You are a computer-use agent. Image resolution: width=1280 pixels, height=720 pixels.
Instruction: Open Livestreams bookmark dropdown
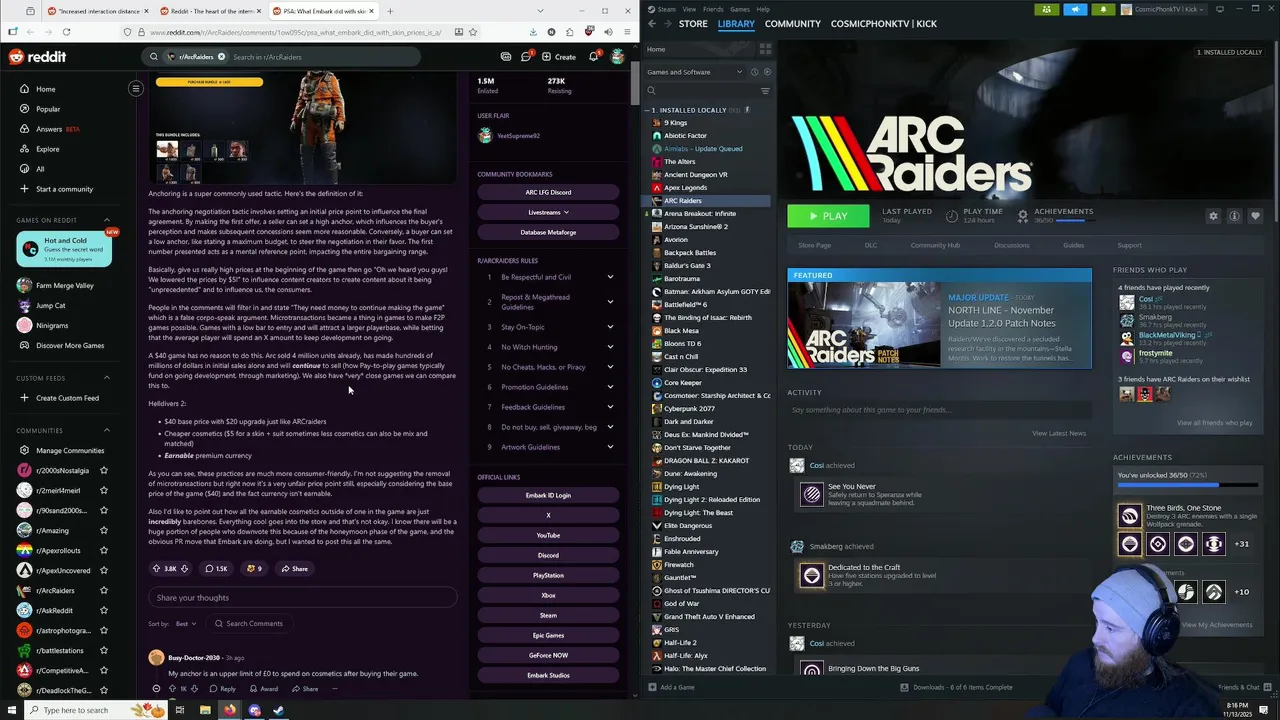548,212
